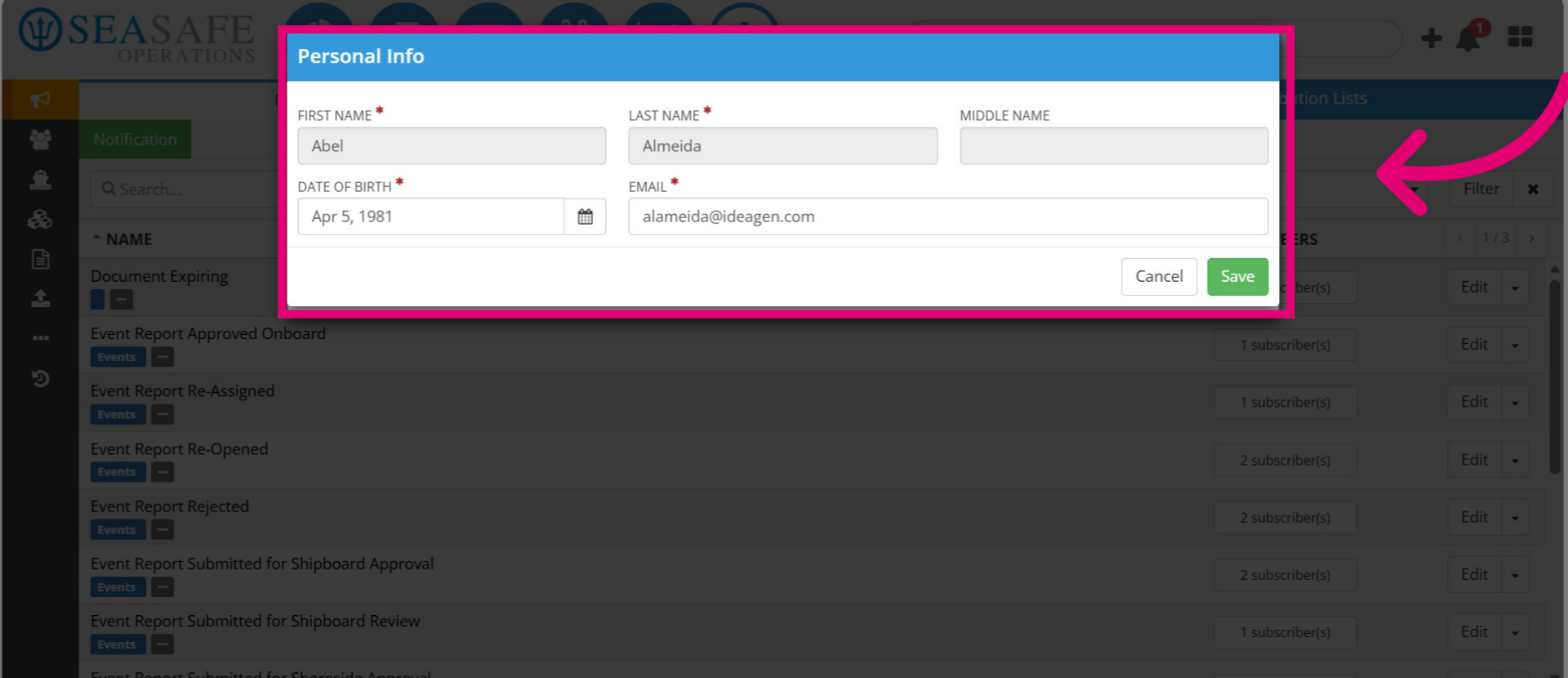Edit Event Report Submitted for Shipboard Approval
This screenshot has height=678, width=1568.
pos(1474,574)
